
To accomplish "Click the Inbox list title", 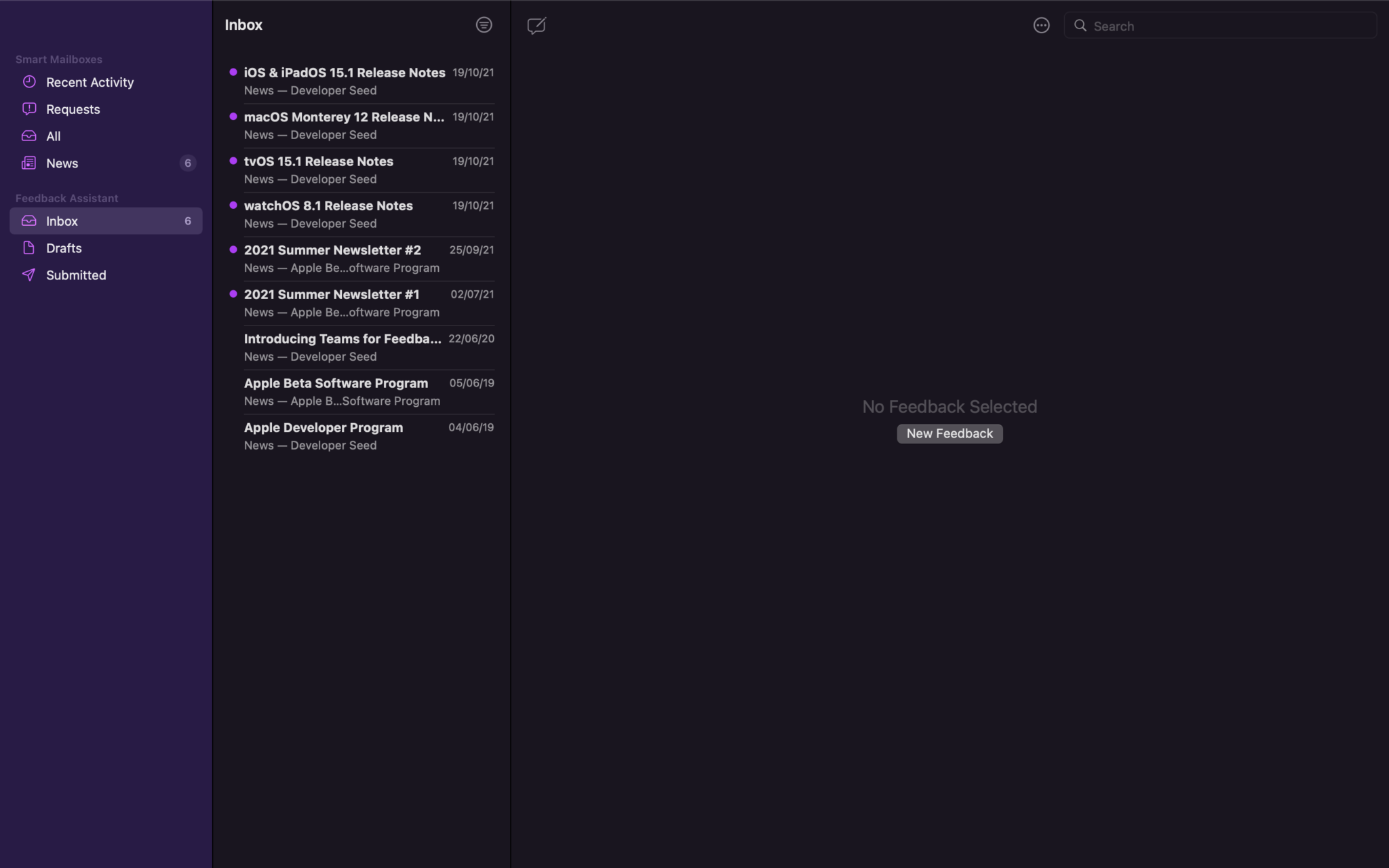I will pyautogui.click(x=243, y=25).
